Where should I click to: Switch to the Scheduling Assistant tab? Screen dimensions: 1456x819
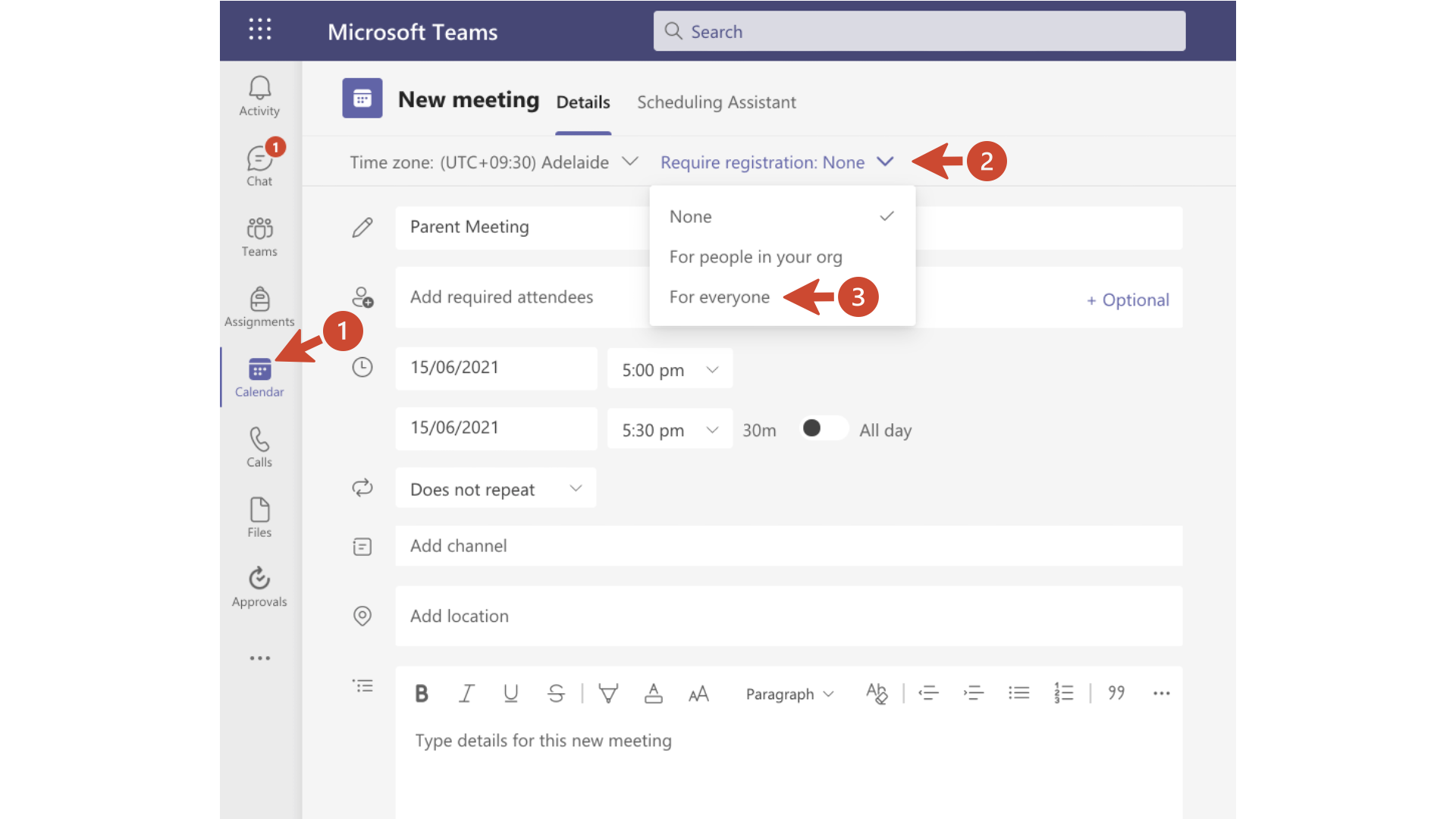pos(716,102)
